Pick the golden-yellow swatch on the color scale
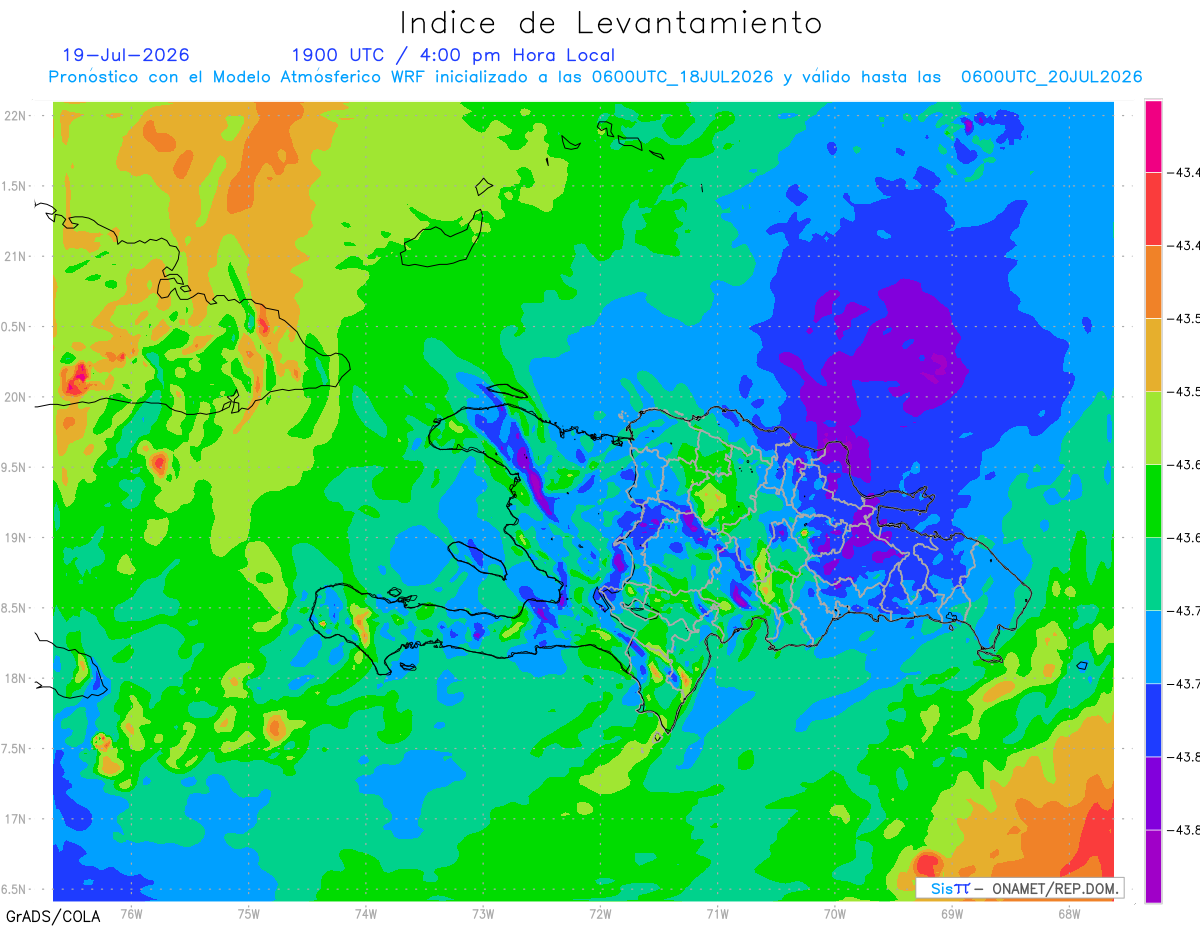 click(x=1153, y=355)
